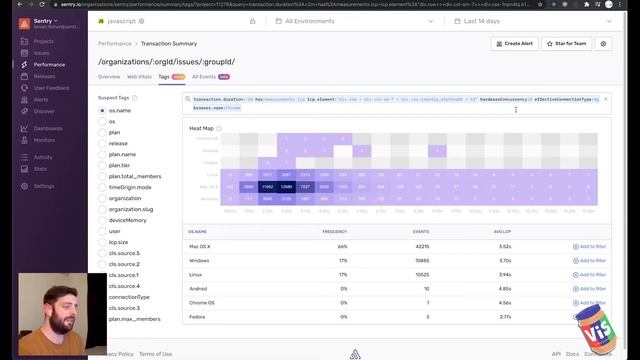The image size is (640, 360).
Task: Open the API footer link
Action: click(556, 354)
